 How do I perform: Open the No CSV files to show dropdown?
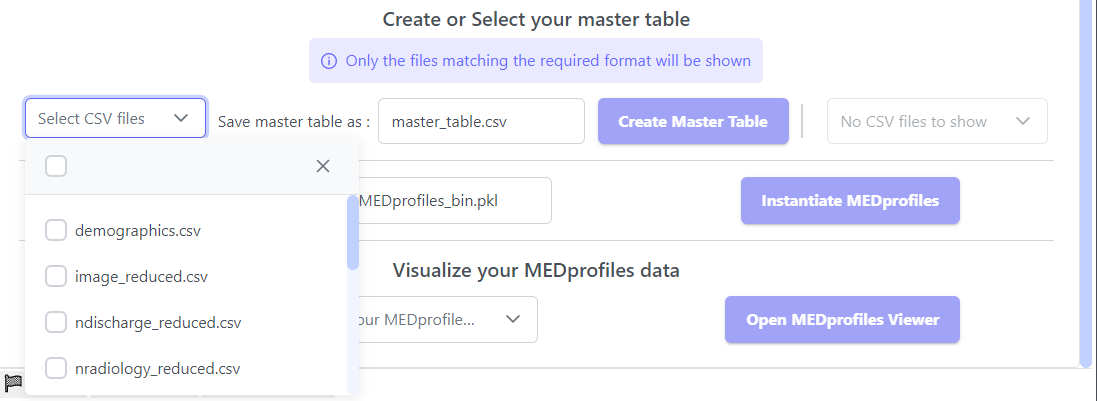[936, 121]
